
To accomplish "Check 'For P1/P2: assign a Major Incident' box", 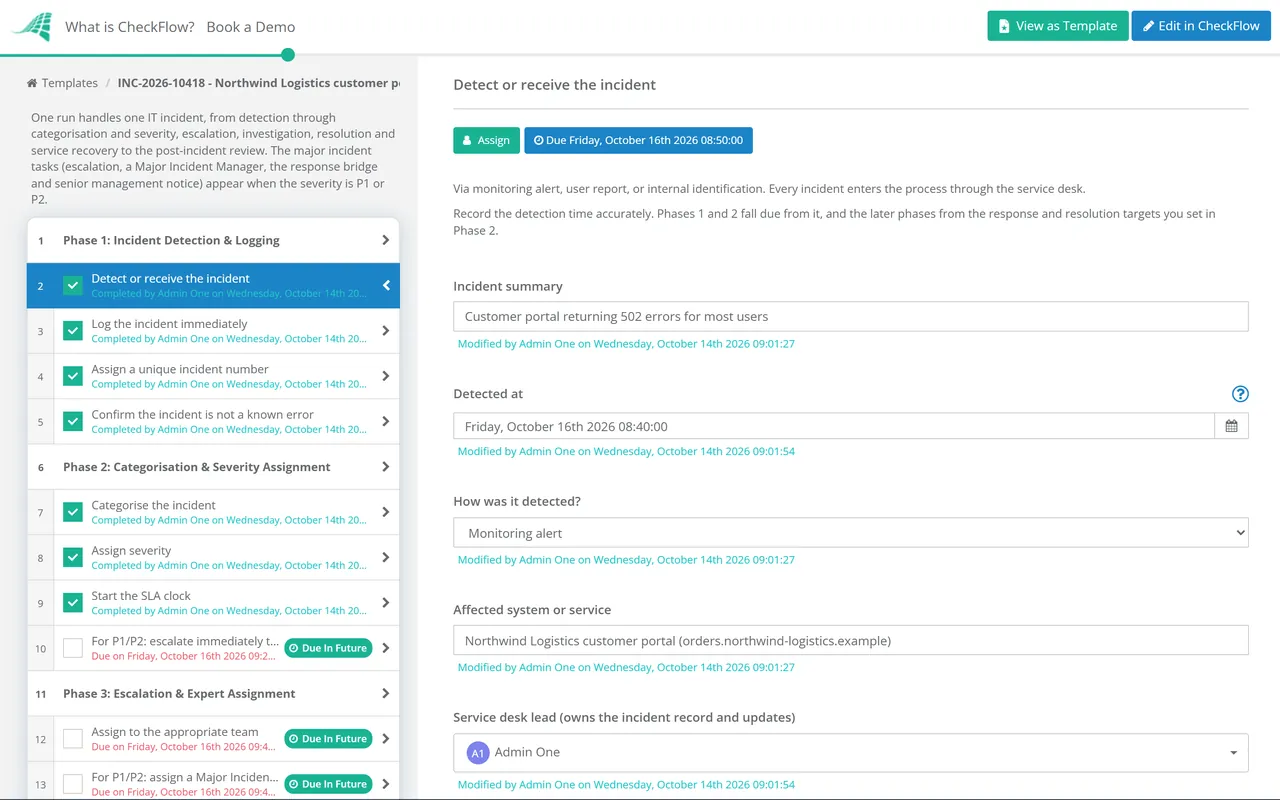I will (73, 784).
